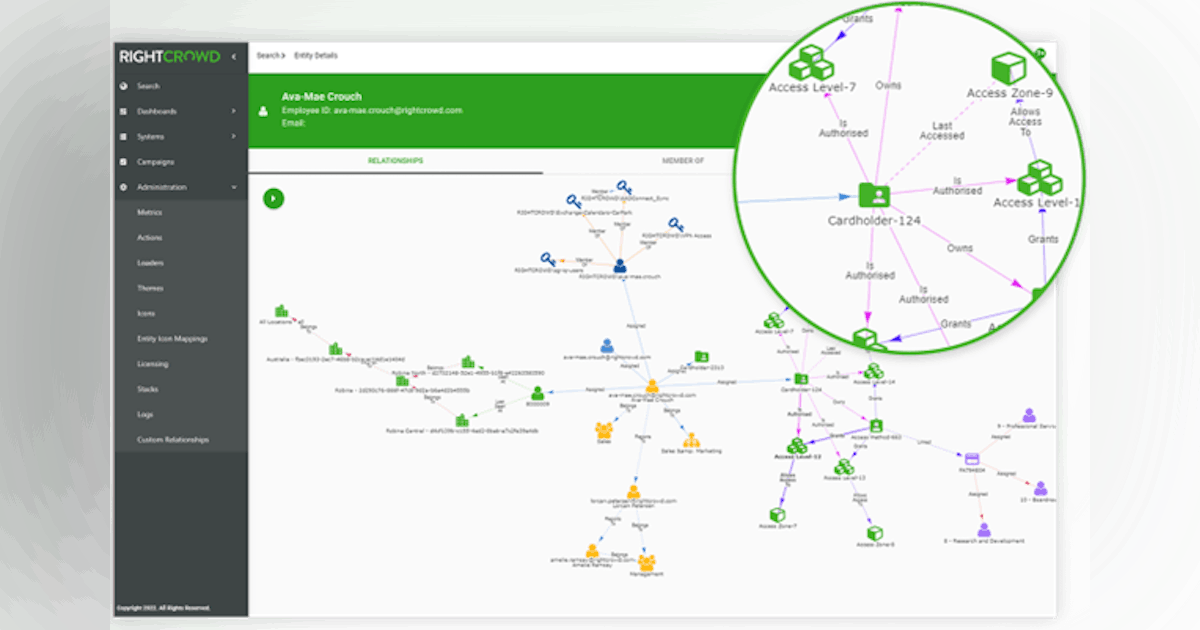Screen dimensions: 1200x630
Task: Select the Access Zone-8 cube node
Action: tap(874, 534)
